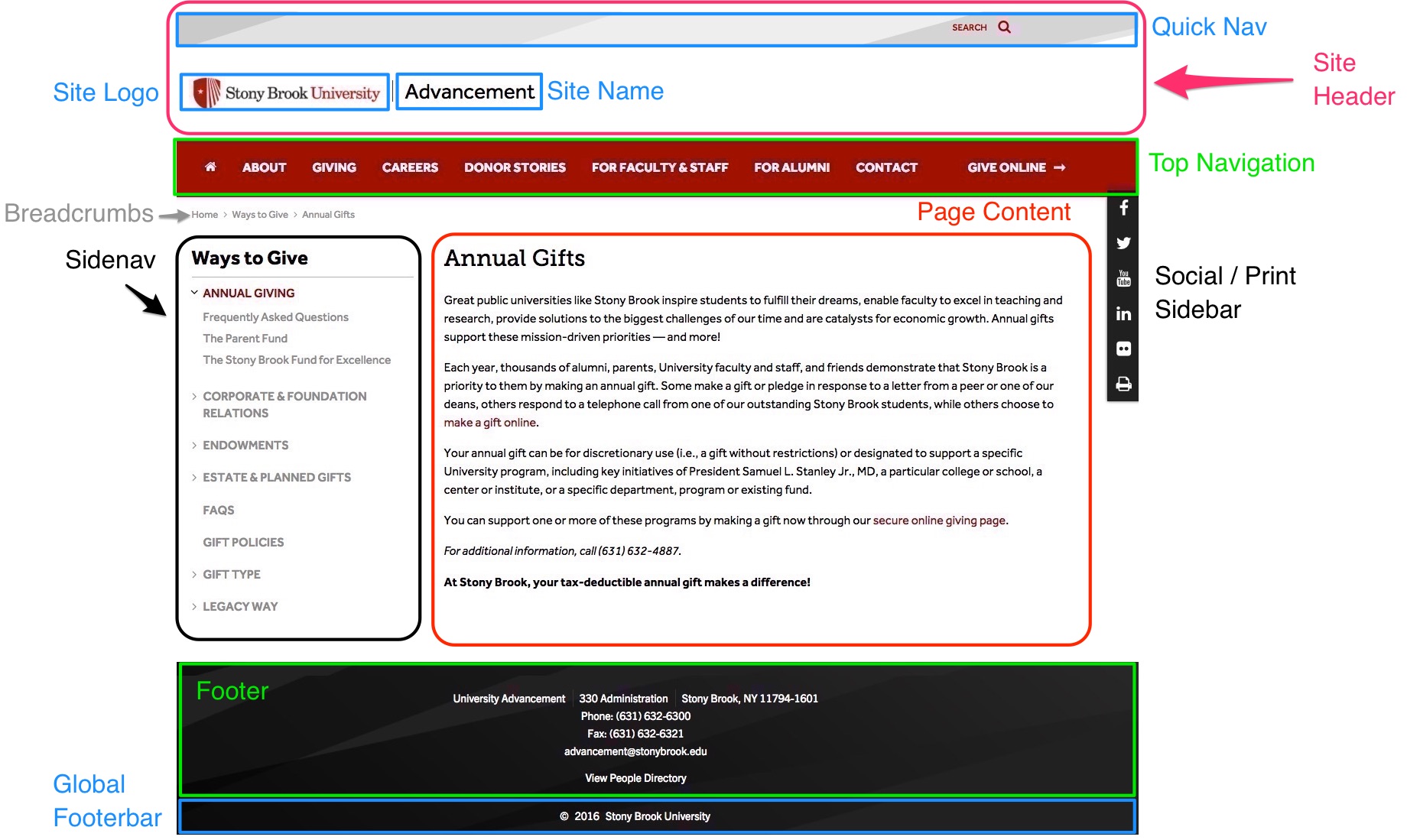Select the Home icon in the red navigation bar
The height and width of the screenshot is (840, 1407).
point(210,167)
